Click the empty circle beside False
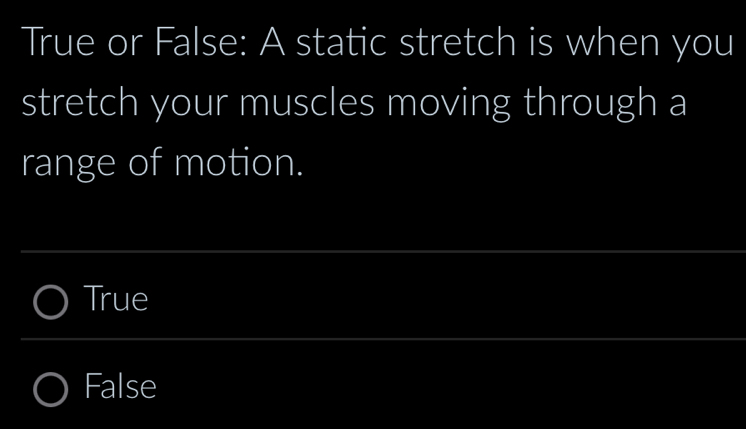This screenshot has width=746, height=429. (x=52, y=388)
